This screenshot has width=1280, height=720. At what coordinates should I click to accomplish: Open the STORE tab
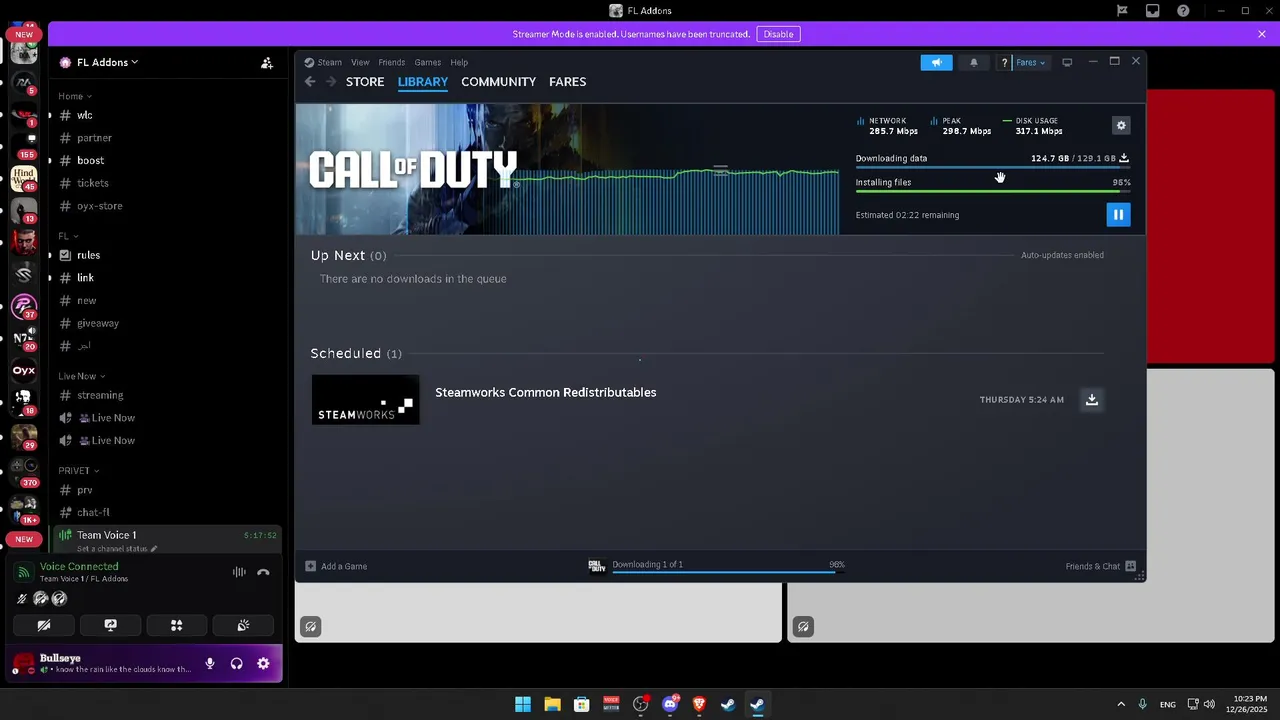365,82
